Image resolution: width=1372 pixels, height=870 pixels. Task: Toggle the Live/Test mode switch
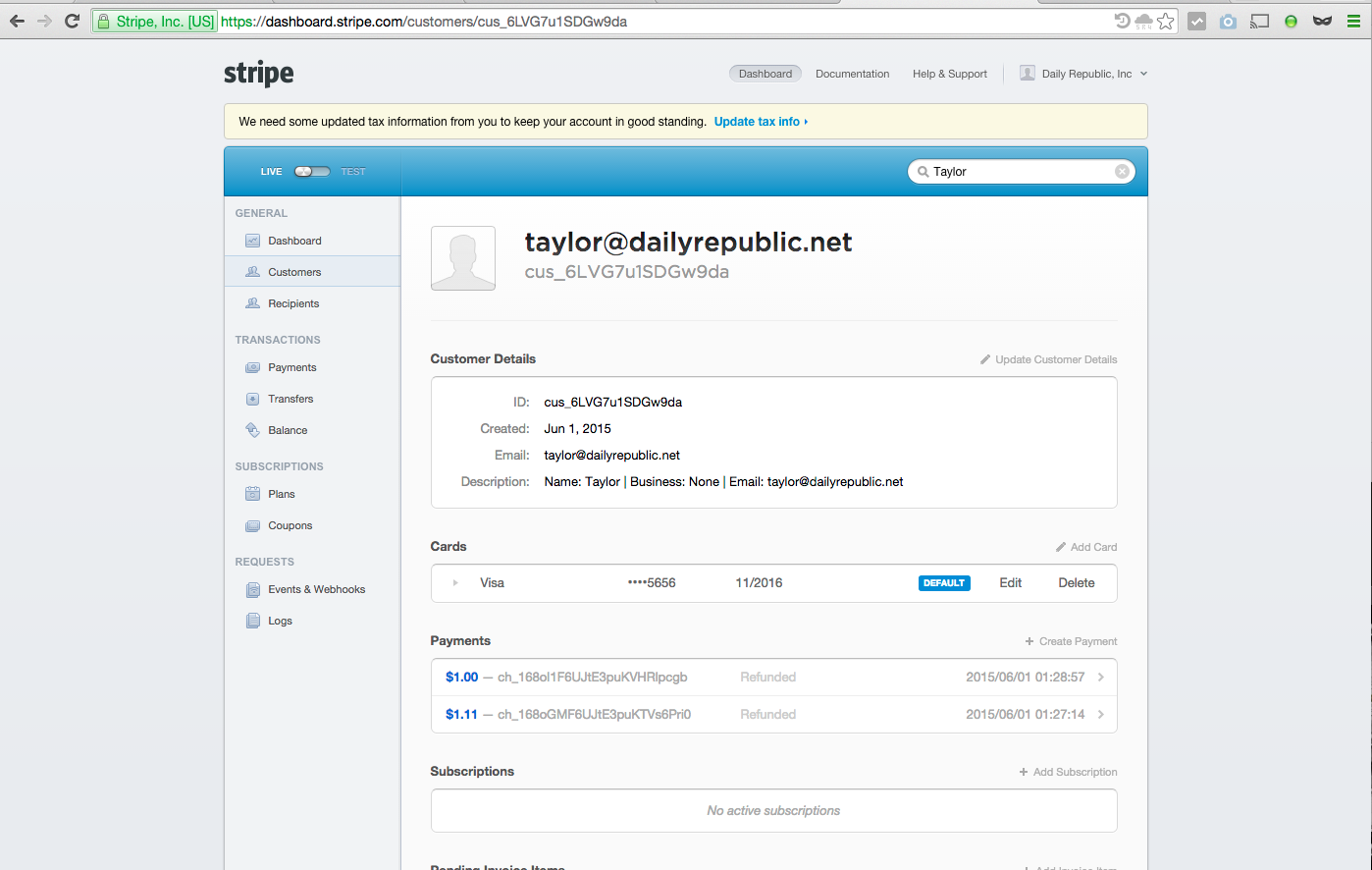coord(312,172)
